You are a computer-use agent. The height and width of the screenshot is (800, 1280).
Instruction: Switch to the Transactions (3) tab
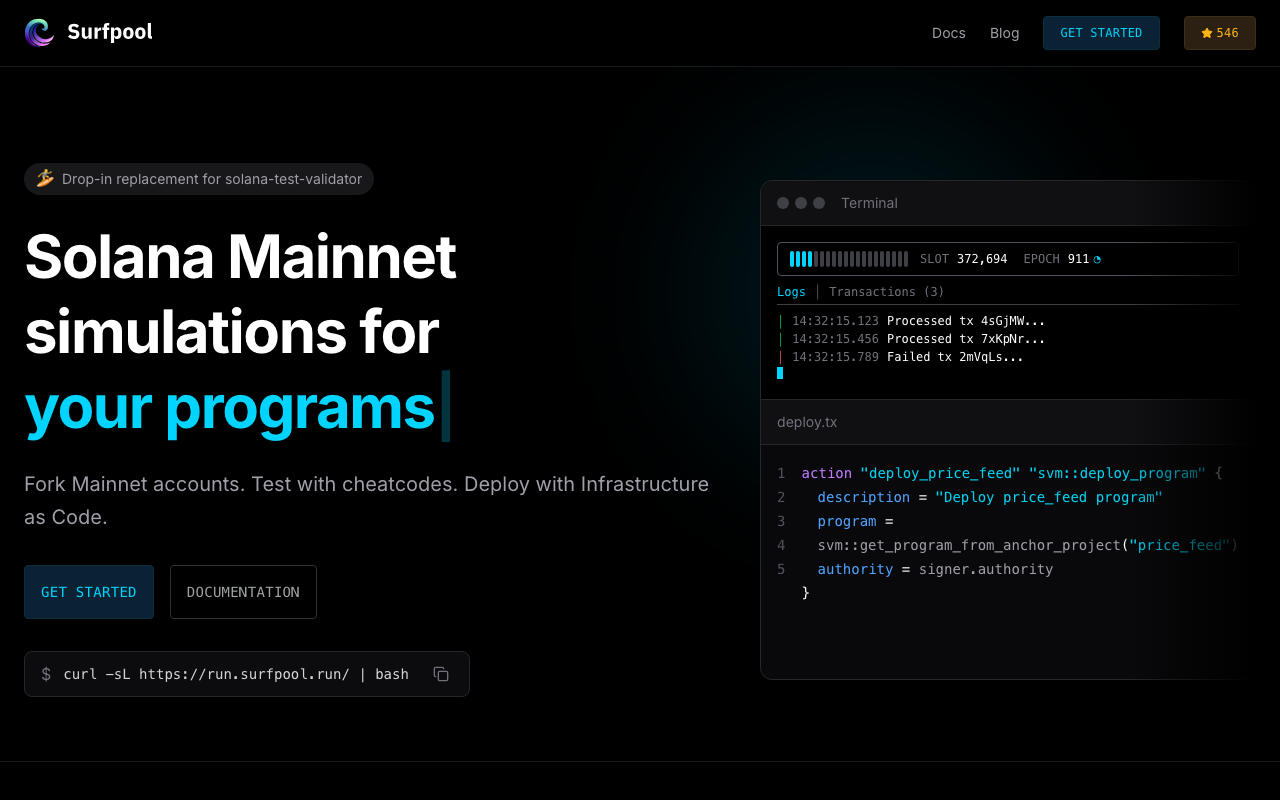click(x=887, y=292)
